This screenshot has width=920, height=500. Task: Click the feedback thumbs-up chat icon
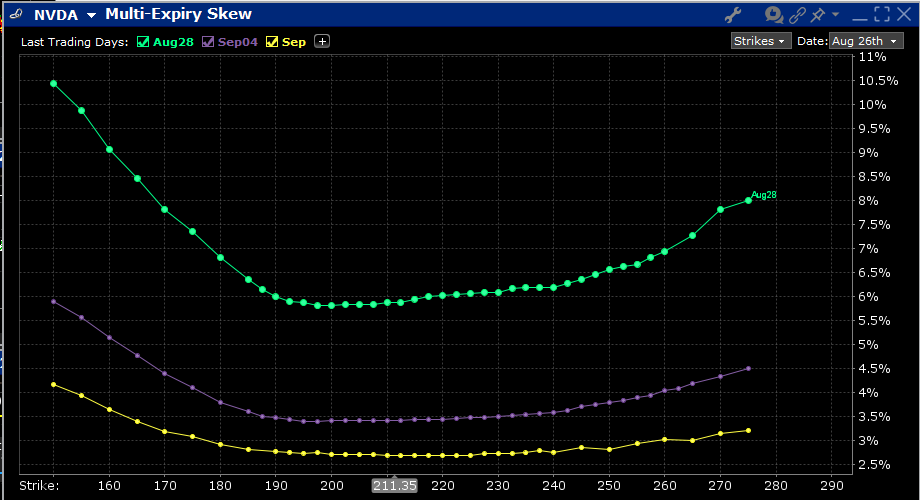coord(774,14)
